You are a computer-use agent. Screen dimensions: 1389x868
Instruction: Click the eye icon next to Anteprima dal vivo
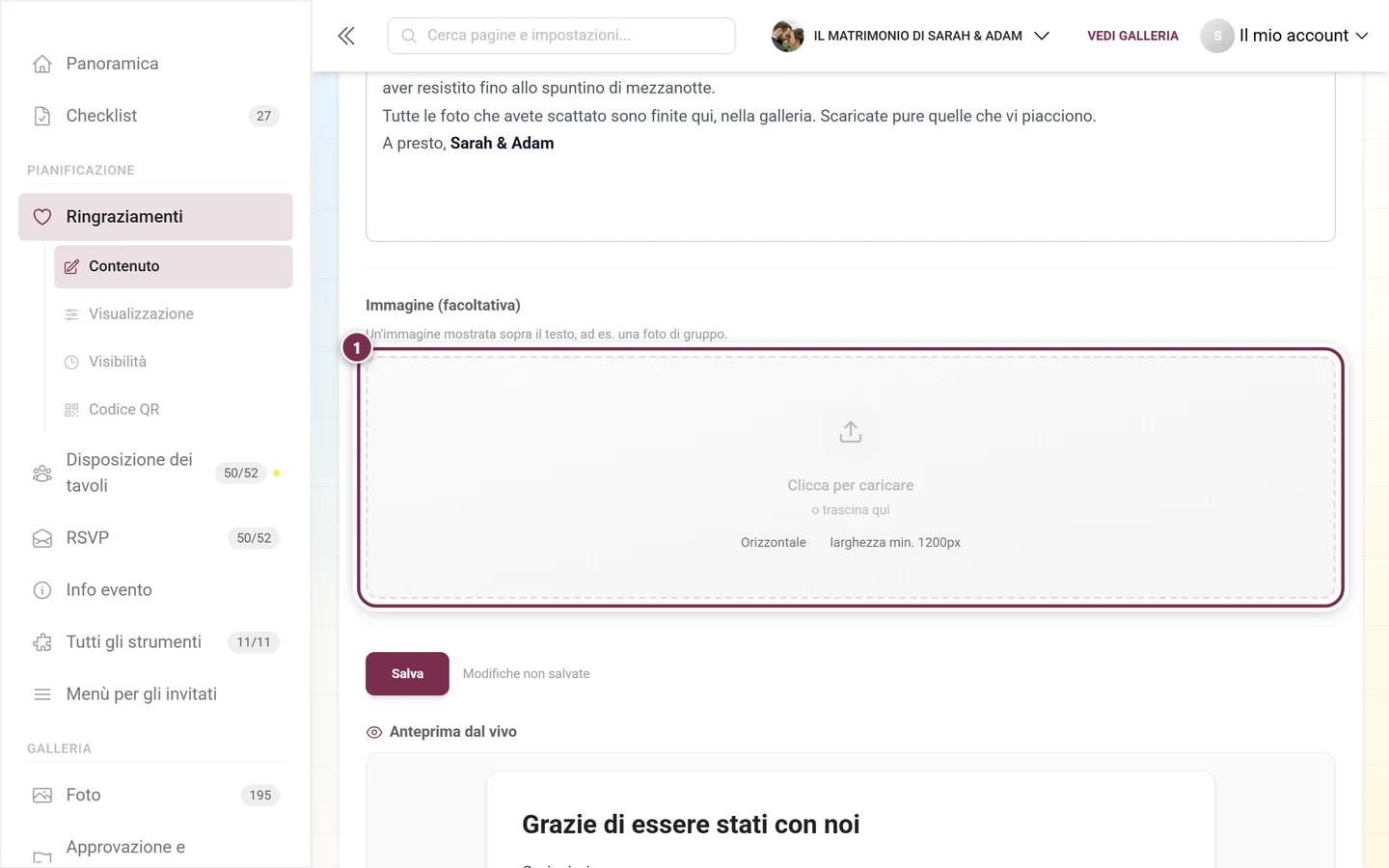pos(374,733)
